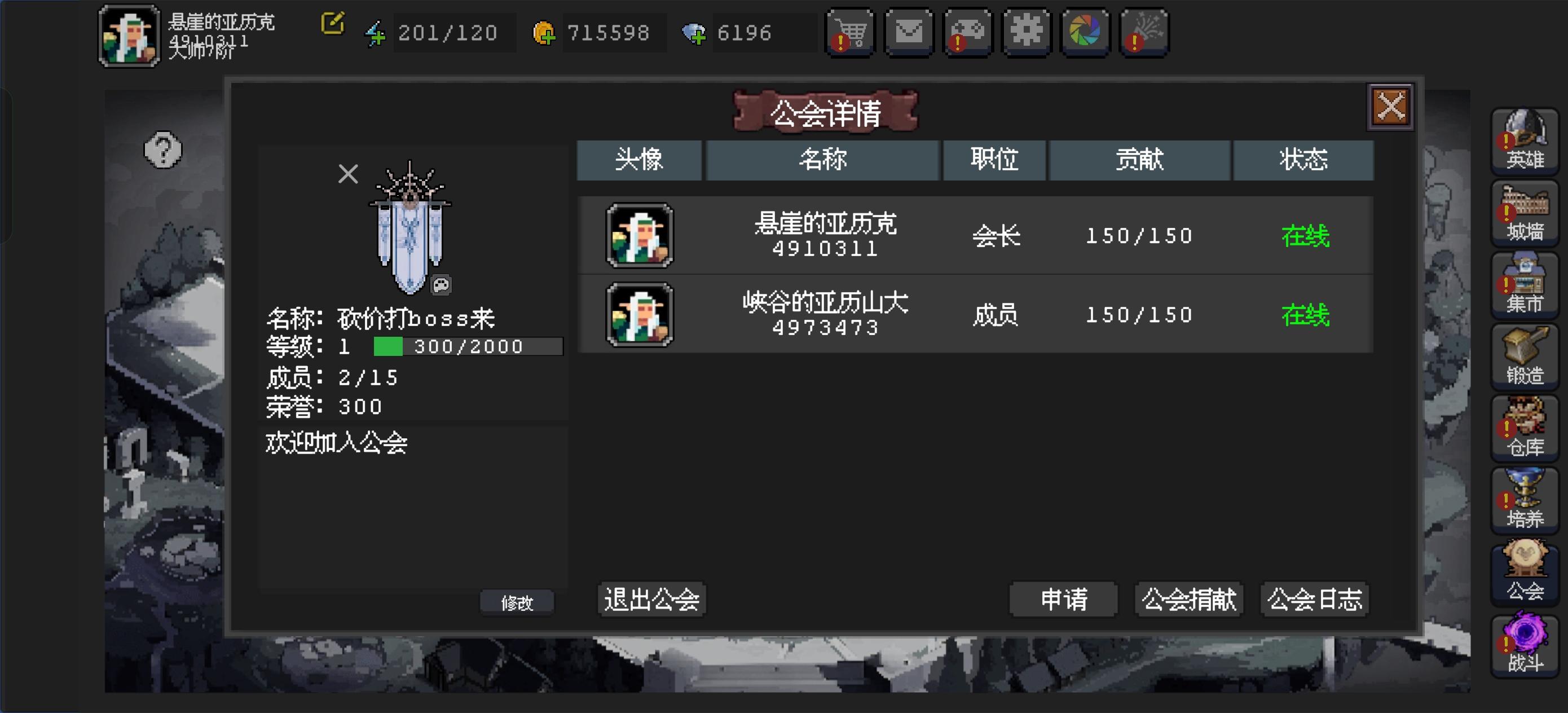Open the 培养 training sidebar icon
The image size is (1568, 713).
pyautogui.click(x=1524, y=499)
